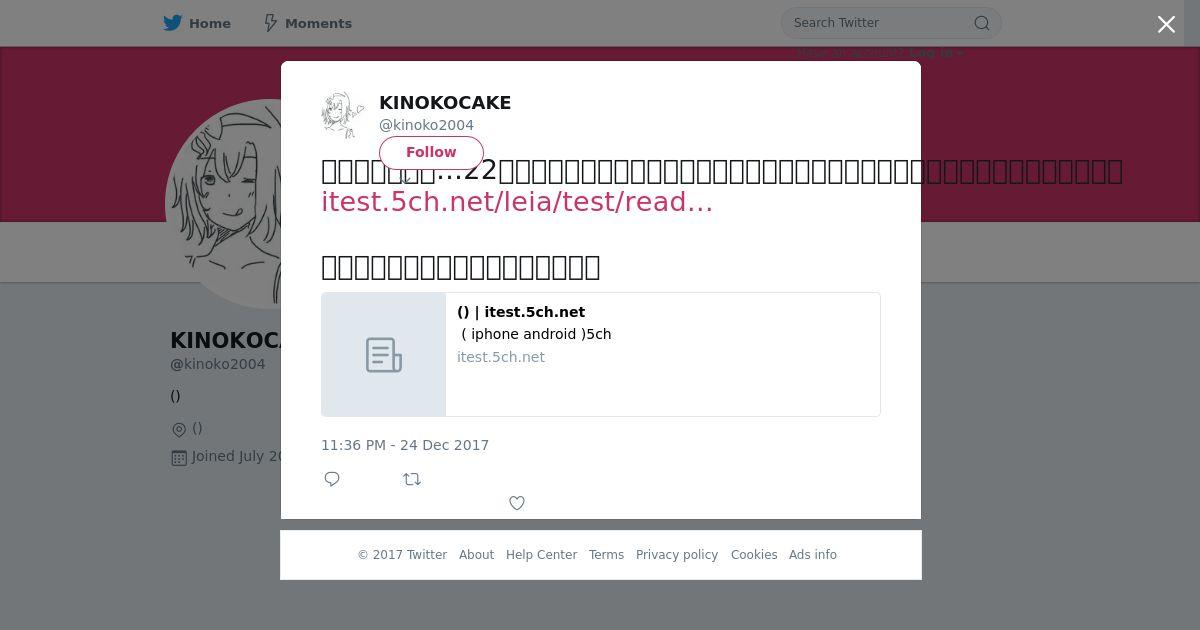Click the Twitter bird Home icon

(x=173, y=23)
